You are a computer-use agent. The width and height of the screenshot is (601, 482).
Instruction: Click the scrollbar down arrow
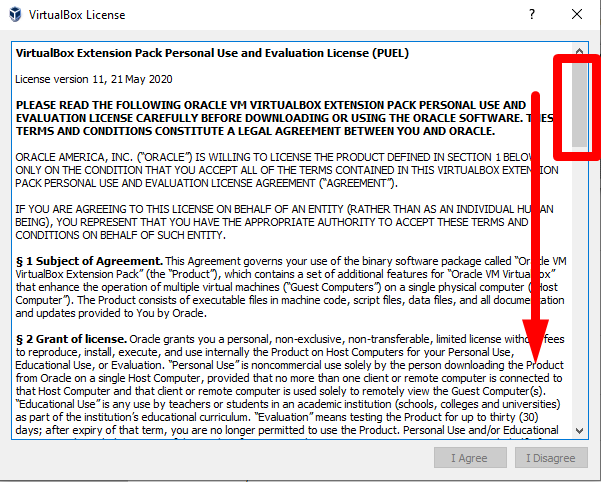pos(580,431)
